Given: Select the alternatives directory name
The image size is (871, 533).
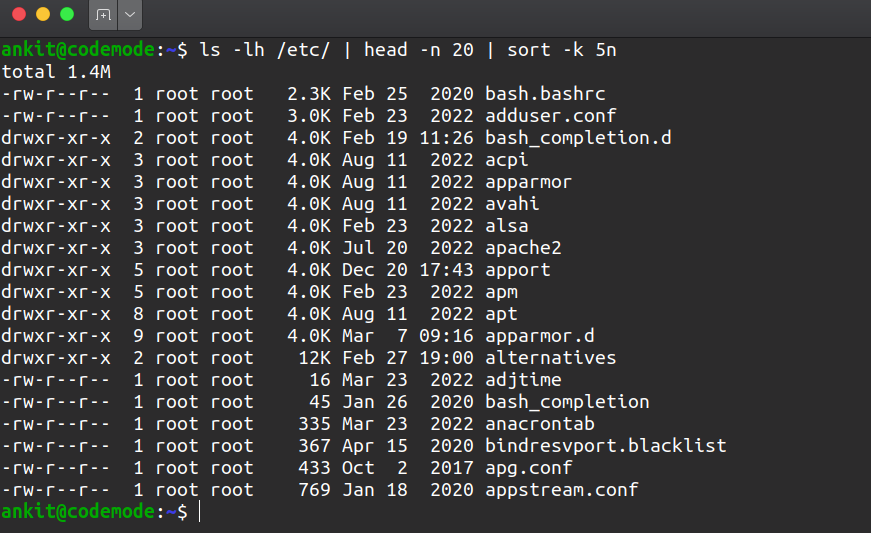Looking at the screenshot, I should tap(550, 358).
